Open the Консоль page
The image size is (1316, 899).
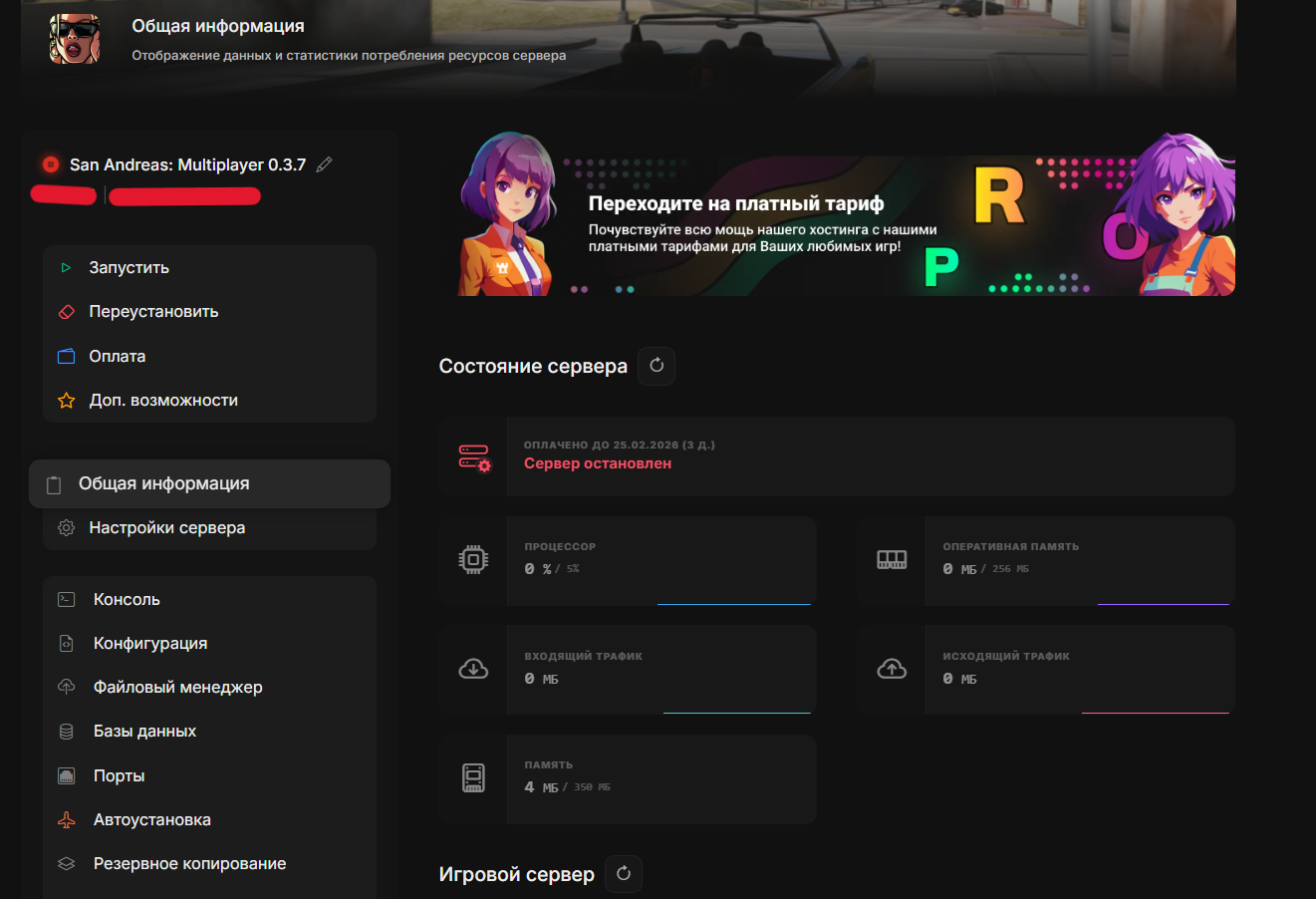pos(127,600)
